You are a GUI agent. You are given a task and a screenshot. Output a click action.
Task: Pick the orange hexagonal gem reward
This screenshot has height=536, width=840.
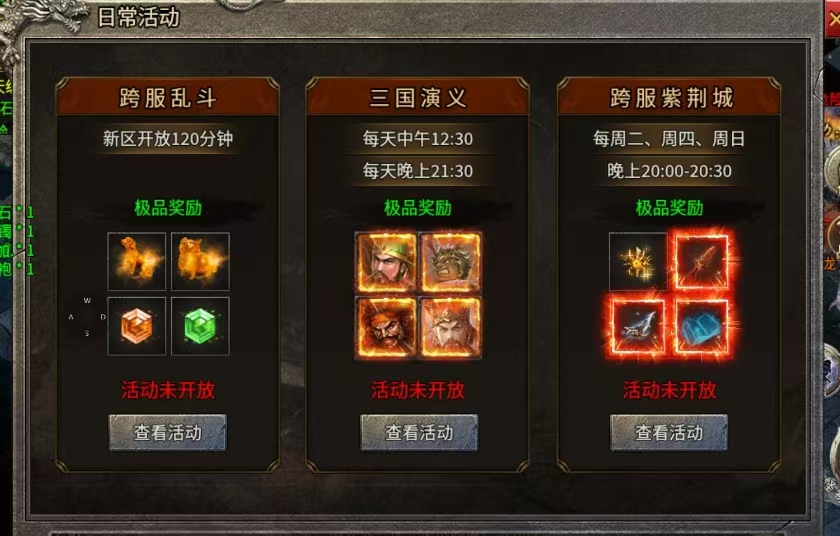pos(137,326)
